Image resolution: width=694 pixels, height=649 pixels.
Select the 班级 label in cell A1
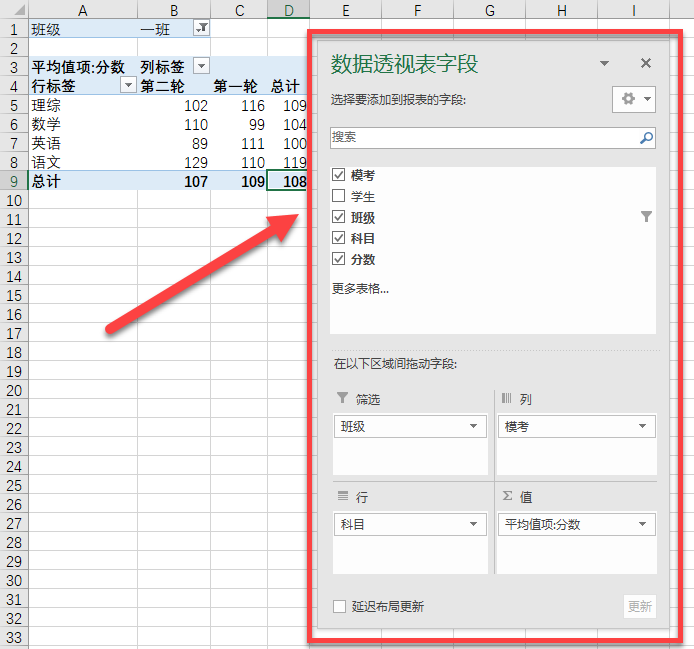pyautogui.click(x=83, y=29)
